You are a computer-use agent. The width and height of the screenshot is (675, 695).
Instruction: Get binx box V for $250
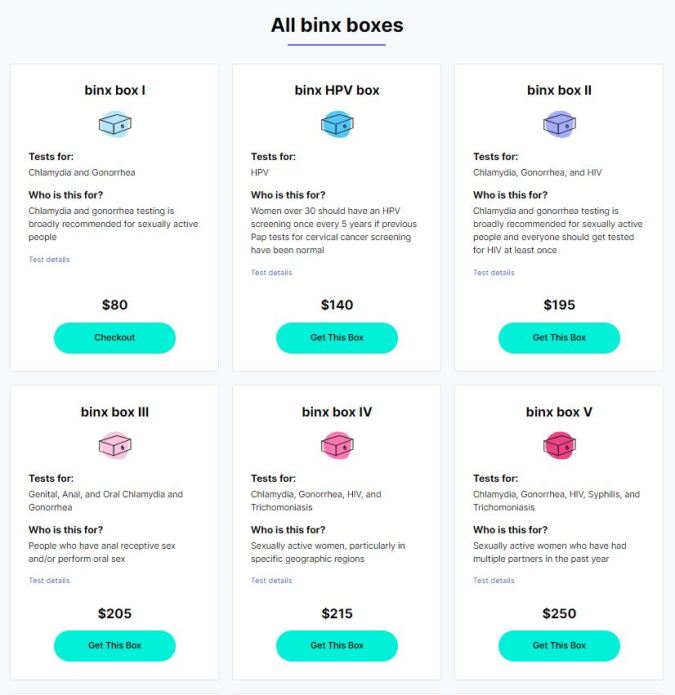[x=559, y=646]
